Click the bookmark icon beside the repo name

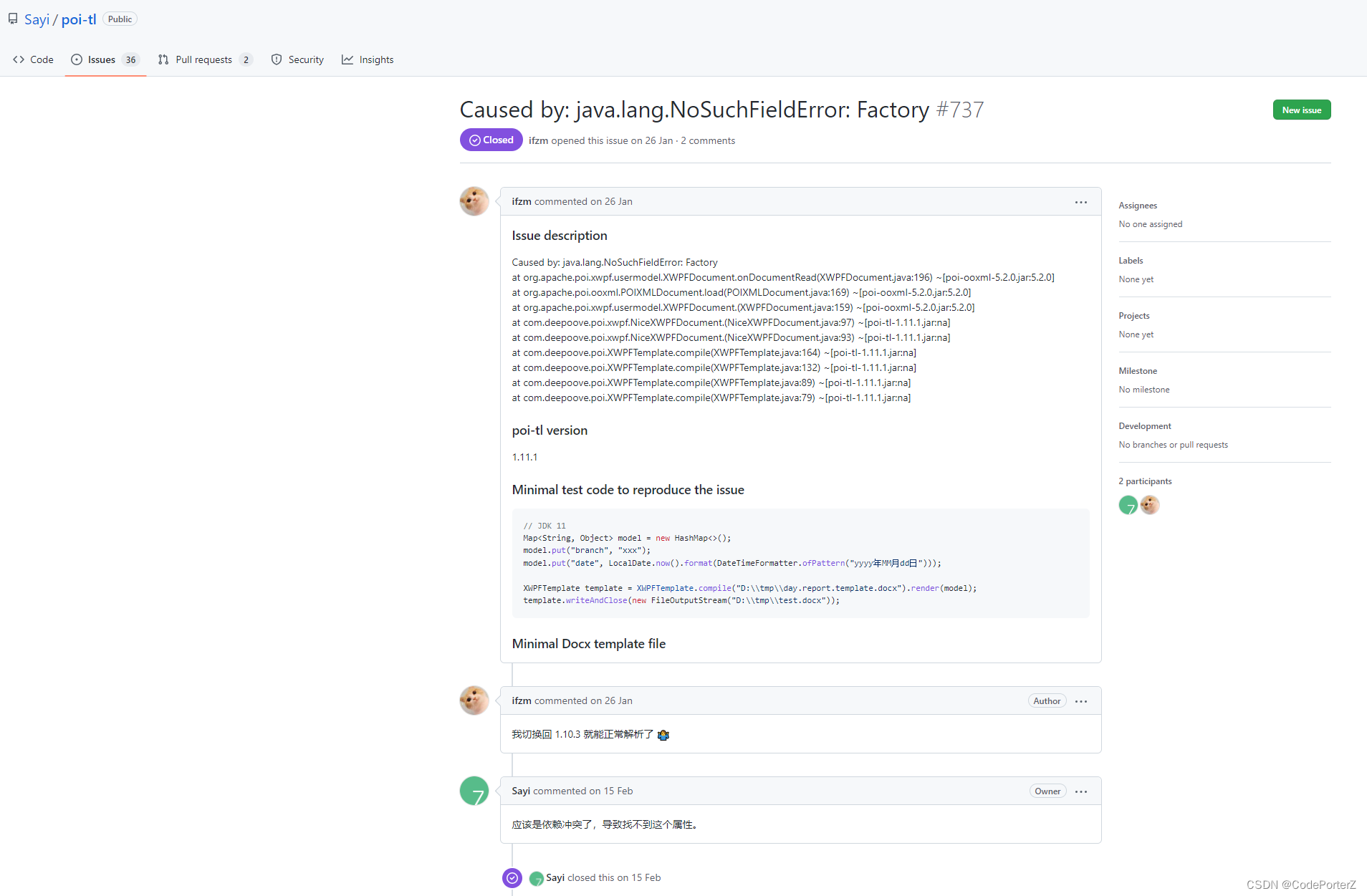[12, 19]
